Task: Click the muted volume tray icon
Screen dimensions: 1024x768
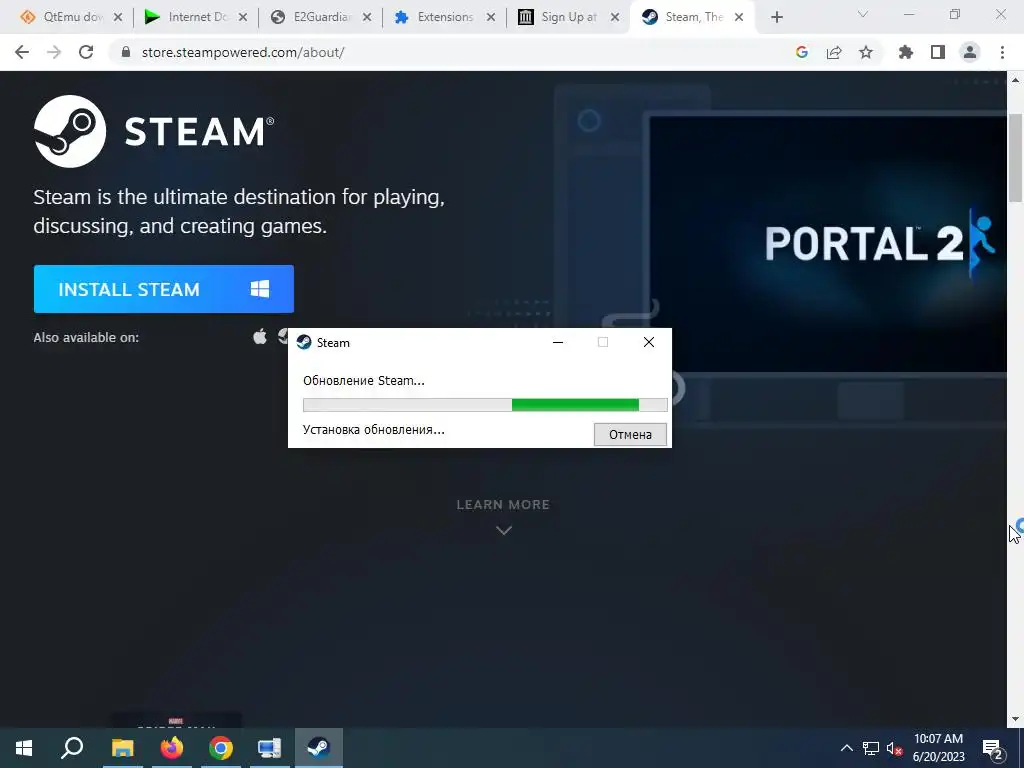Action: pyautogui.click(x=895, y=748)
